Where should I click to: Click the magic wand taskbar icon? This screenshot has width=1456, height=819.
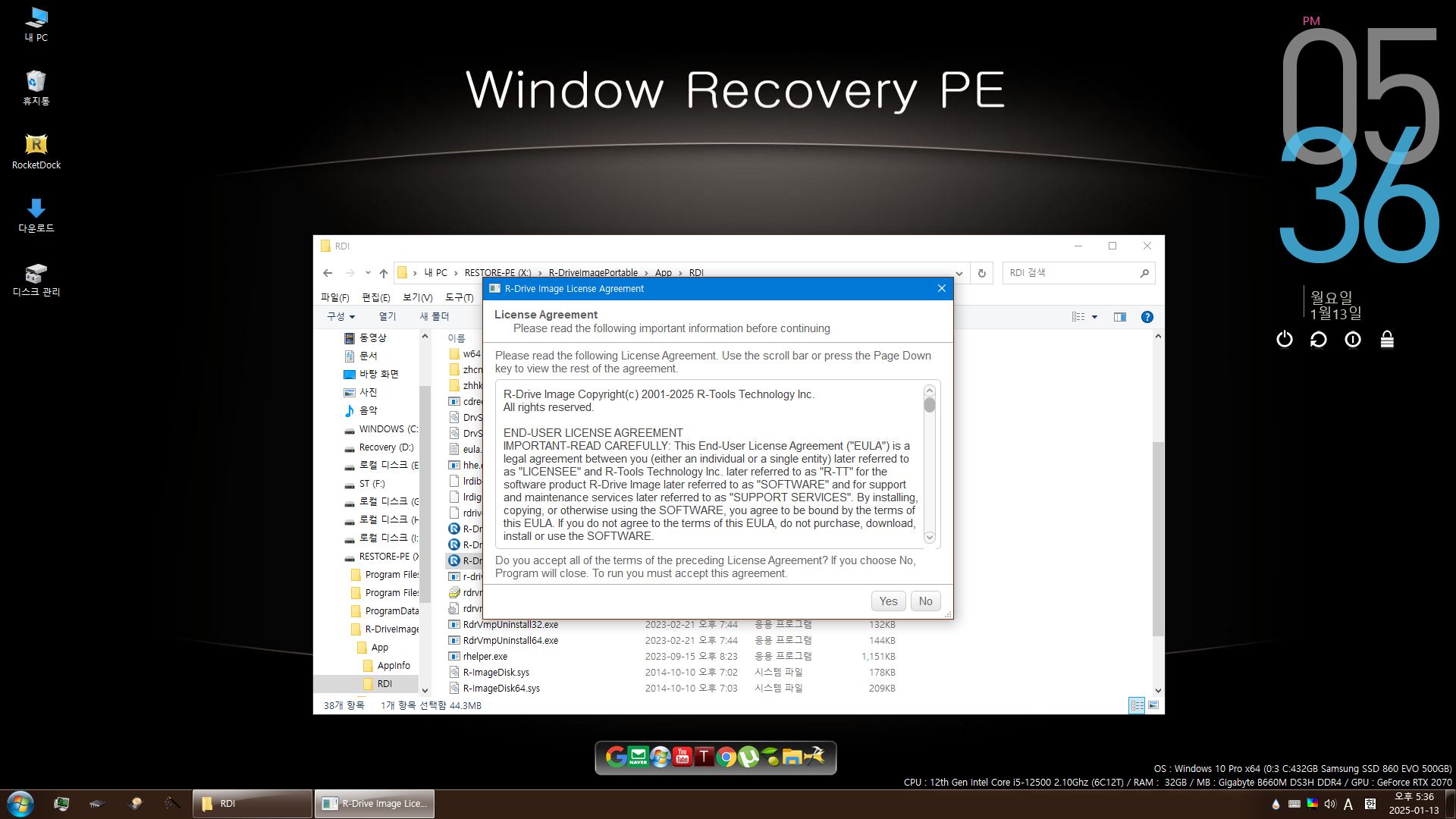point(172,803)
